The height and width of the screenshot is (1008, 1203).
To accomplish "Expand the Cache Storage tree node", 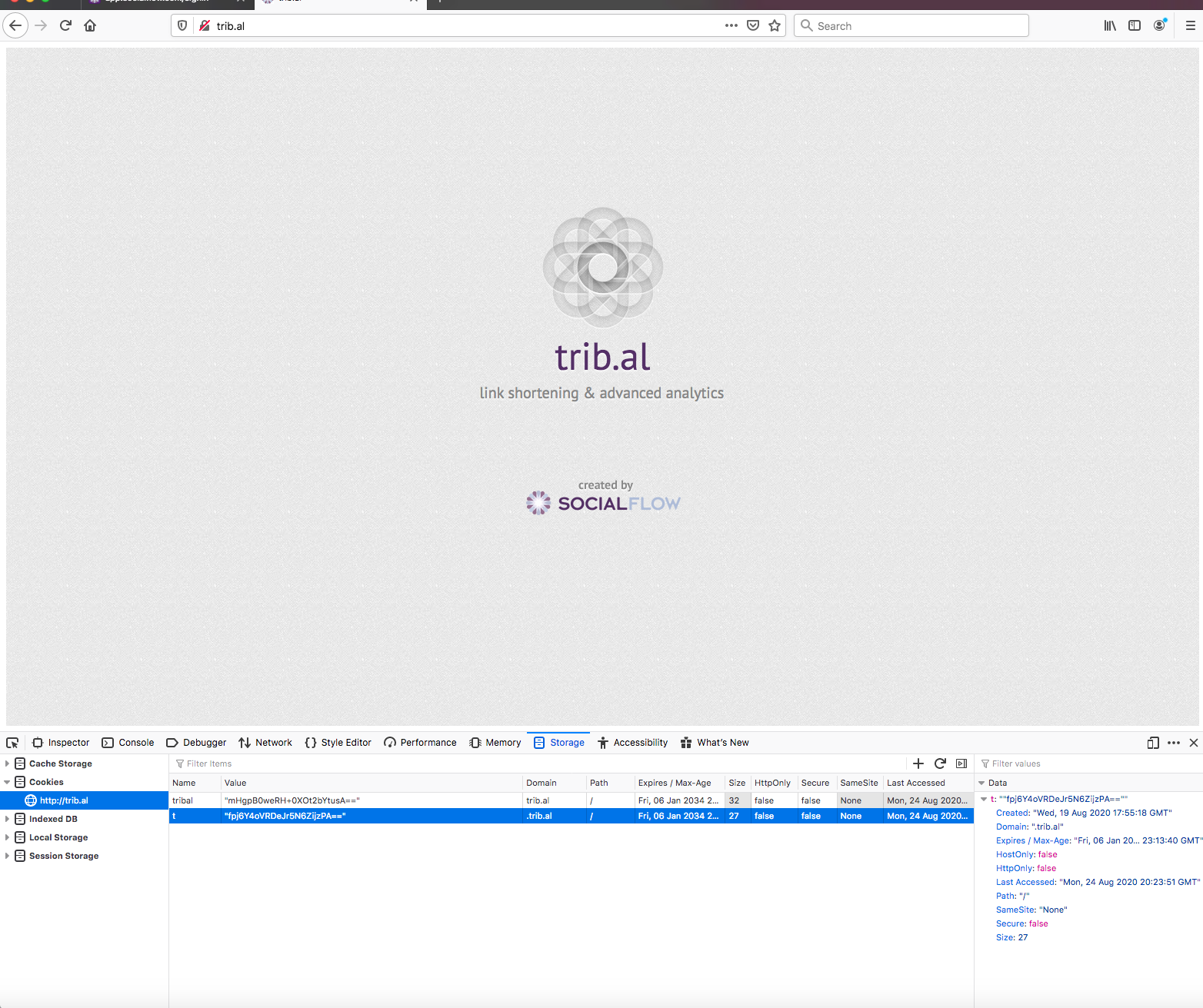I will click(7, 763).
